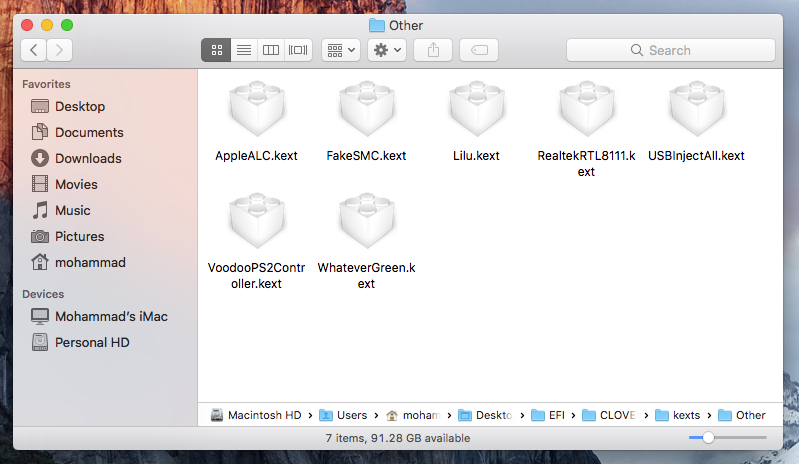
Task: Open the Action gear menu
Action: pyautogui.click(x=387, y=50)
